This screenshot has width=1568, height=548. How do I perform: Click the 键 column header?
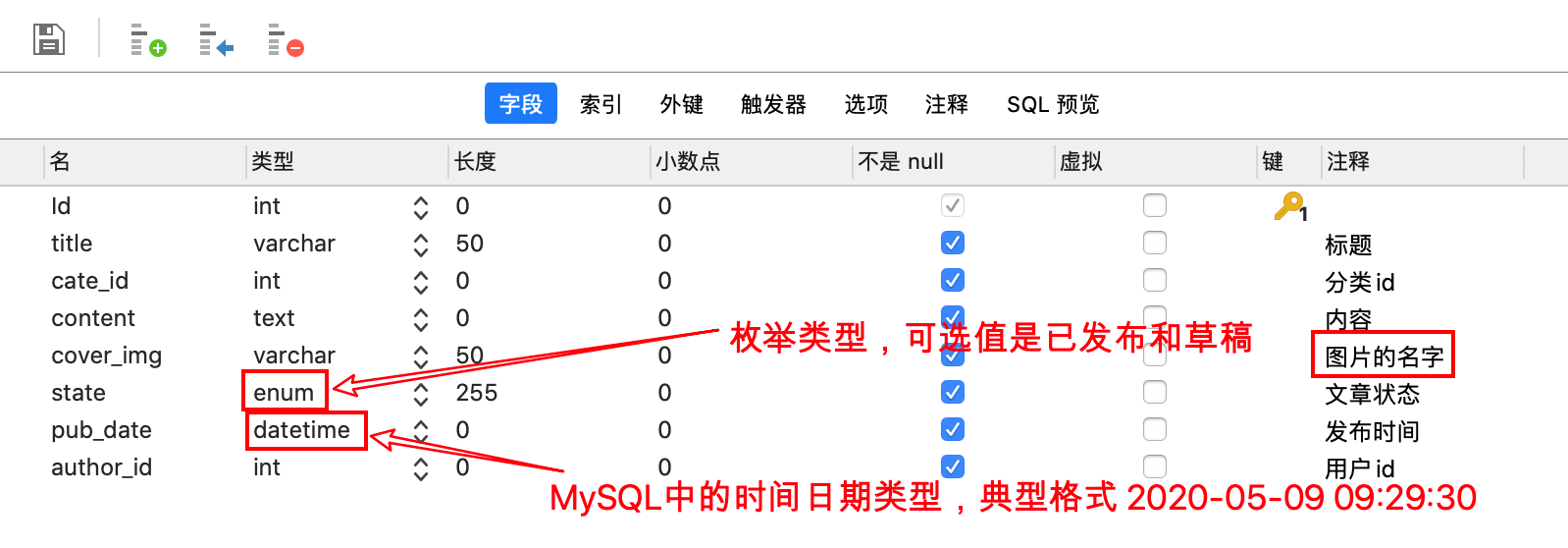point(1288,161)
